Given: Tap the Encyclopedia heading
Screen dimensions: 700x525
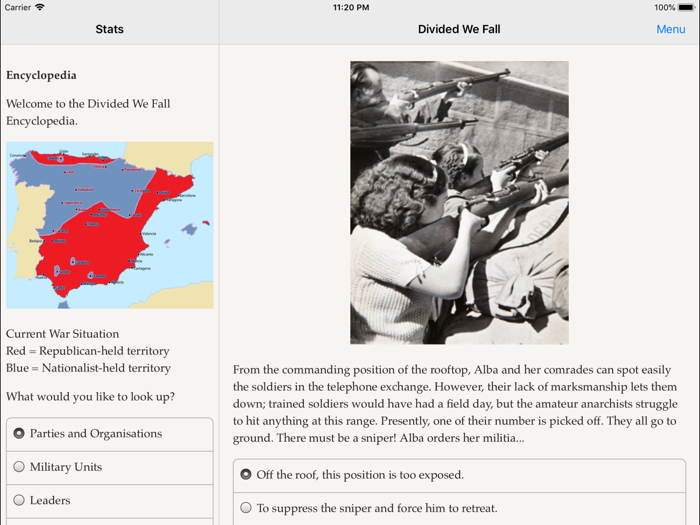Looking at the screenshot, I should 41,75.
